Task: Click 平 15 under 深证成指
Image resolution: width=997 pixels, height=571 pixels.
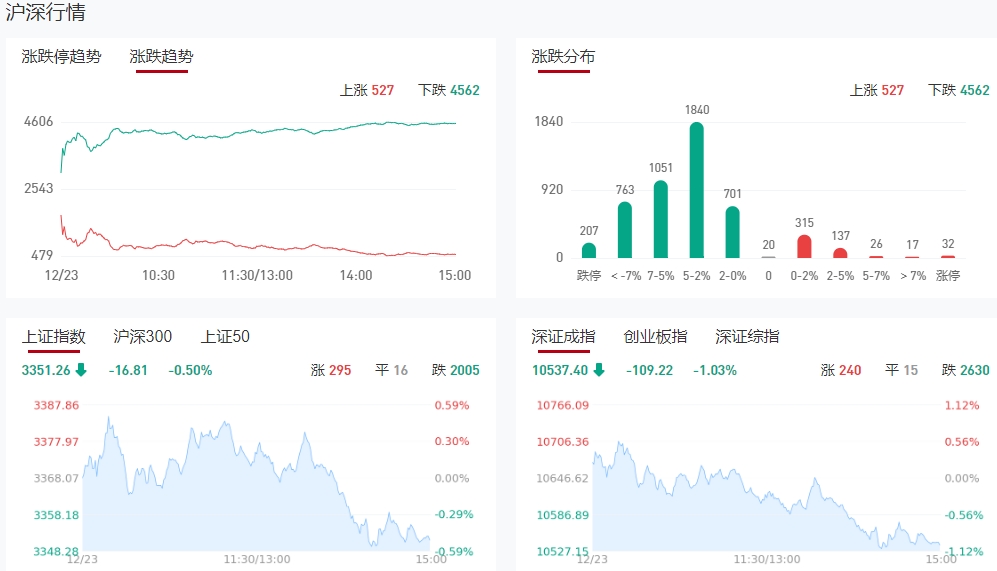Action: click(902, 370)
